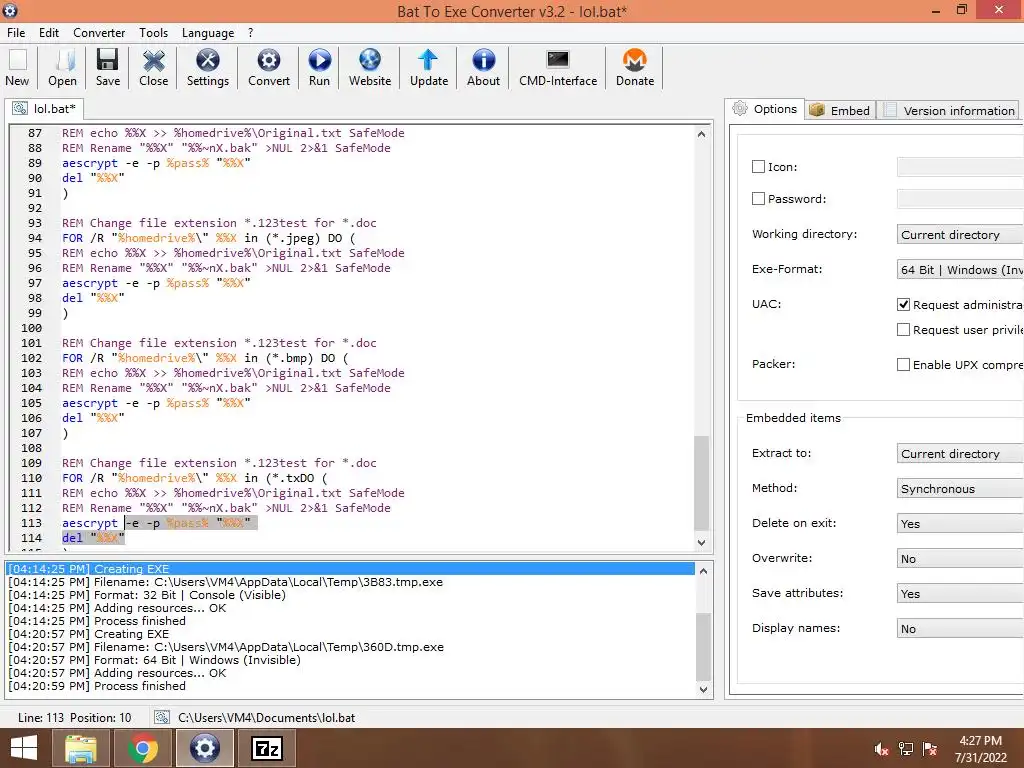The width and height of the screenshot is (1024, 768).
Task: Click the 'Line: 113 Position: 10' status text
Action: coord(74,718)
